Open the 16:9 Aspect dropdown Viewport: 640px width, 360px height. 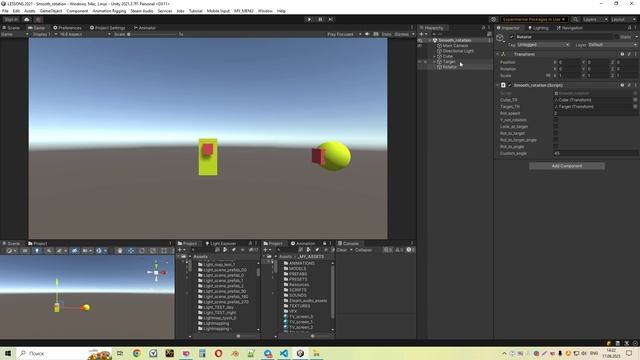point(85,34)
